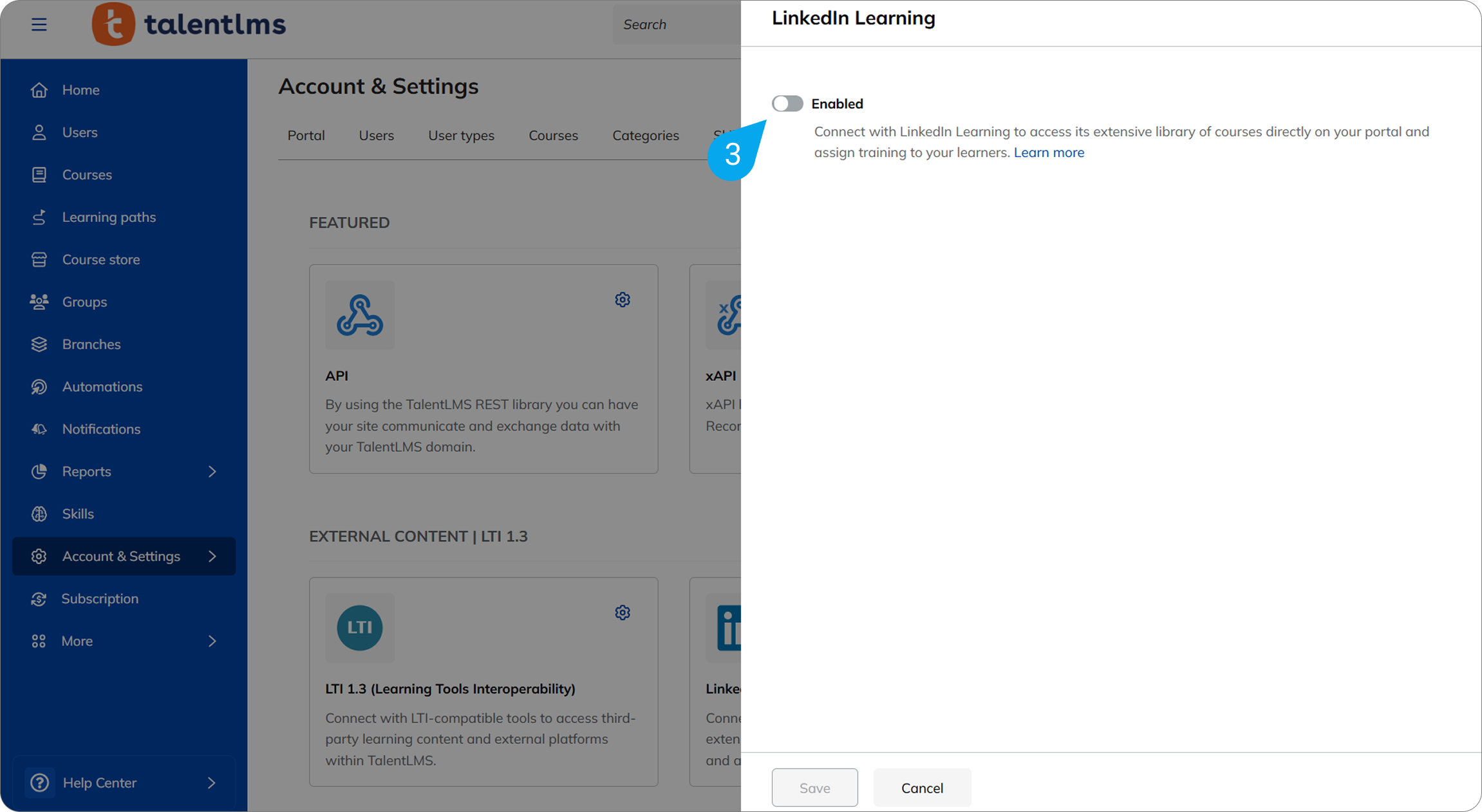
Task: Go to Automations in sidebar
Action: point(102,387)
